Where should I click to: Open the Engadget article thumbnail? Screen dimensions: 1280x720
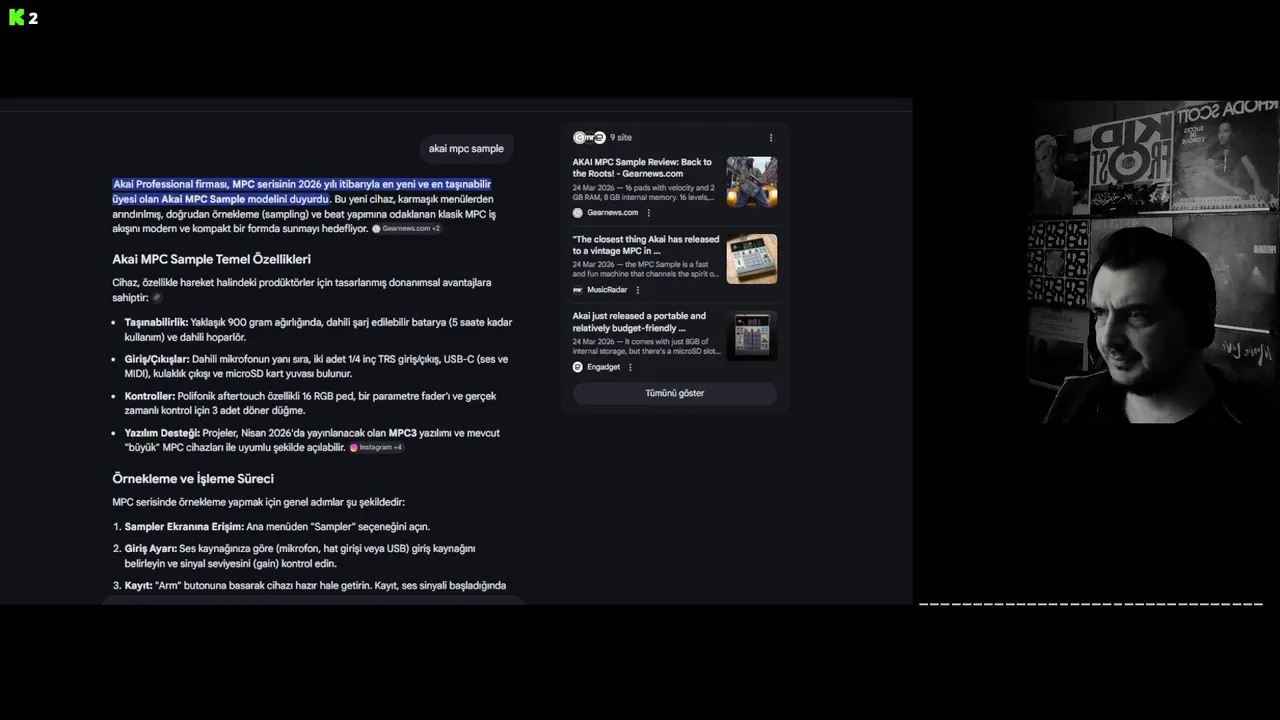pos(752,335)
